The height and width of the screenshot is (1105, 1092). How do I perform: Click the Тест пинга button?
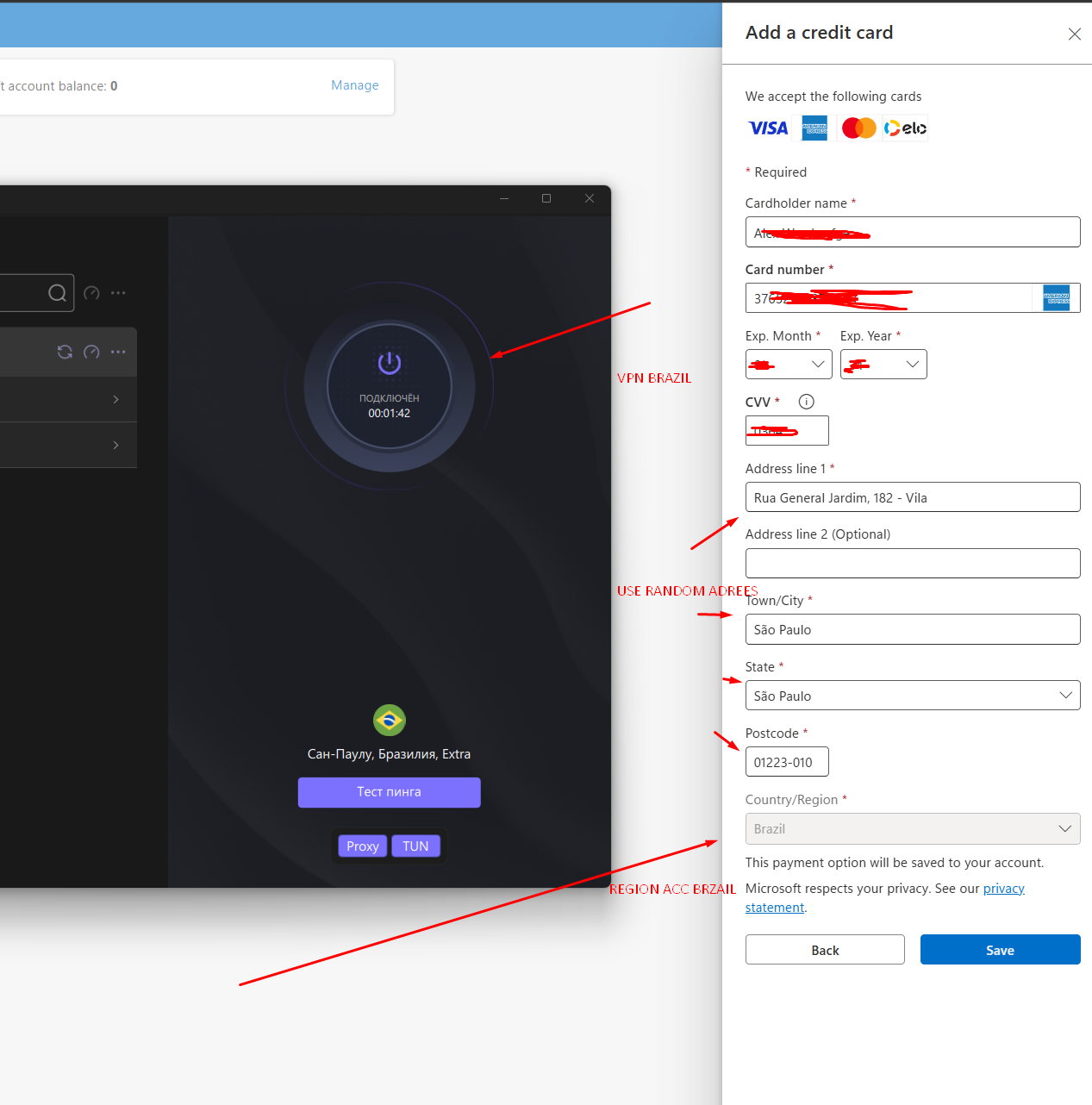pos(390,792)
